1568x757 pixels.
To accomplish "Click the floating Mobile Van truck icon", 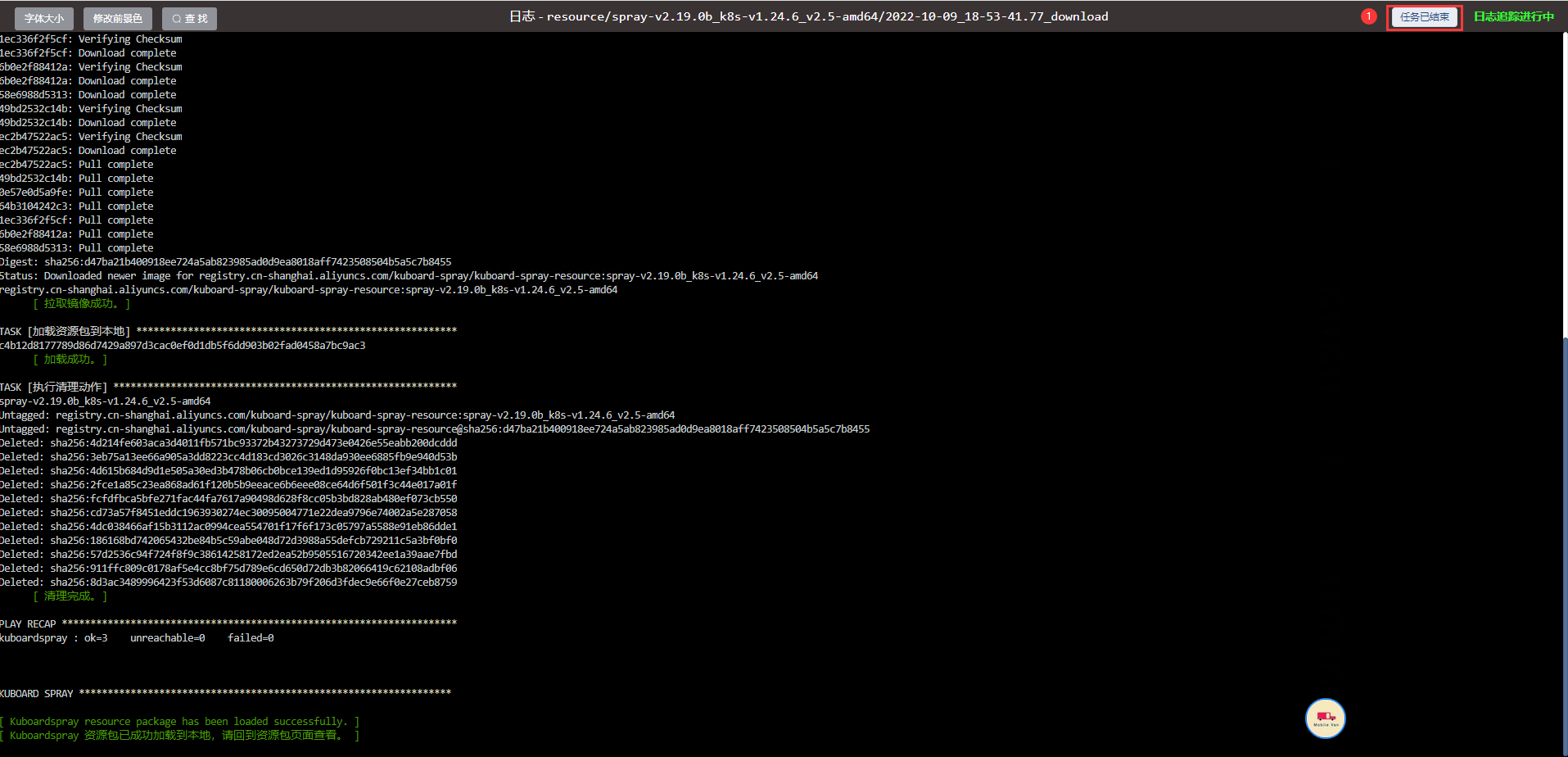I will pos(1326,718).
